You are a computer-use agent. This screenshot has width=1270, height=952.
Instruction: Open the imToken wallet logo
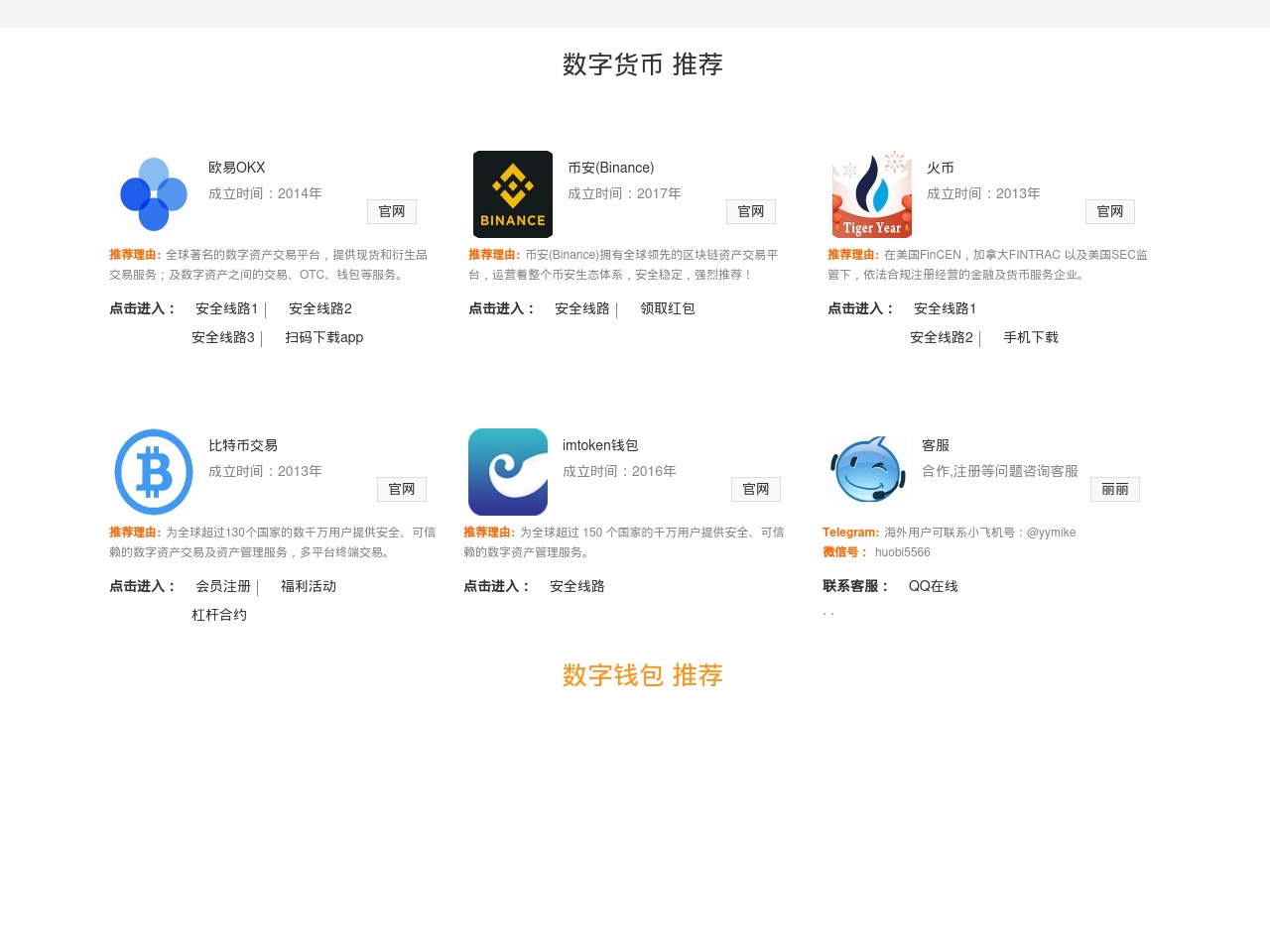pyautogui.click(x=508, y=472)
